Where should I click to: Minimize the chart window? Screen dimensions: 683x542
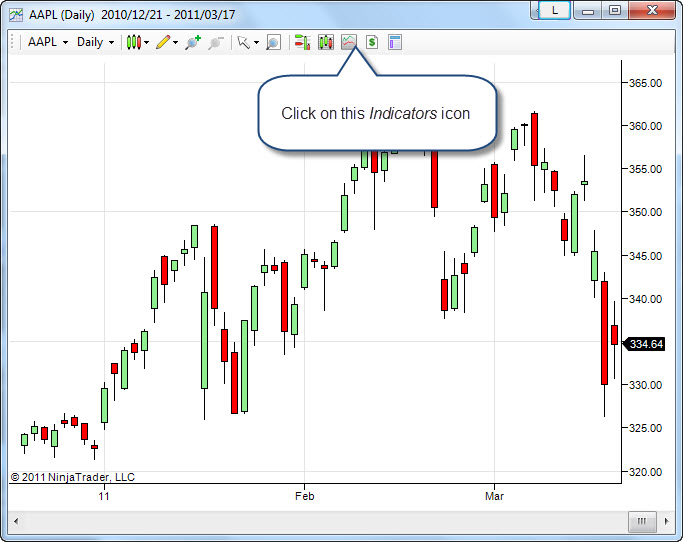tap(588, 10)
